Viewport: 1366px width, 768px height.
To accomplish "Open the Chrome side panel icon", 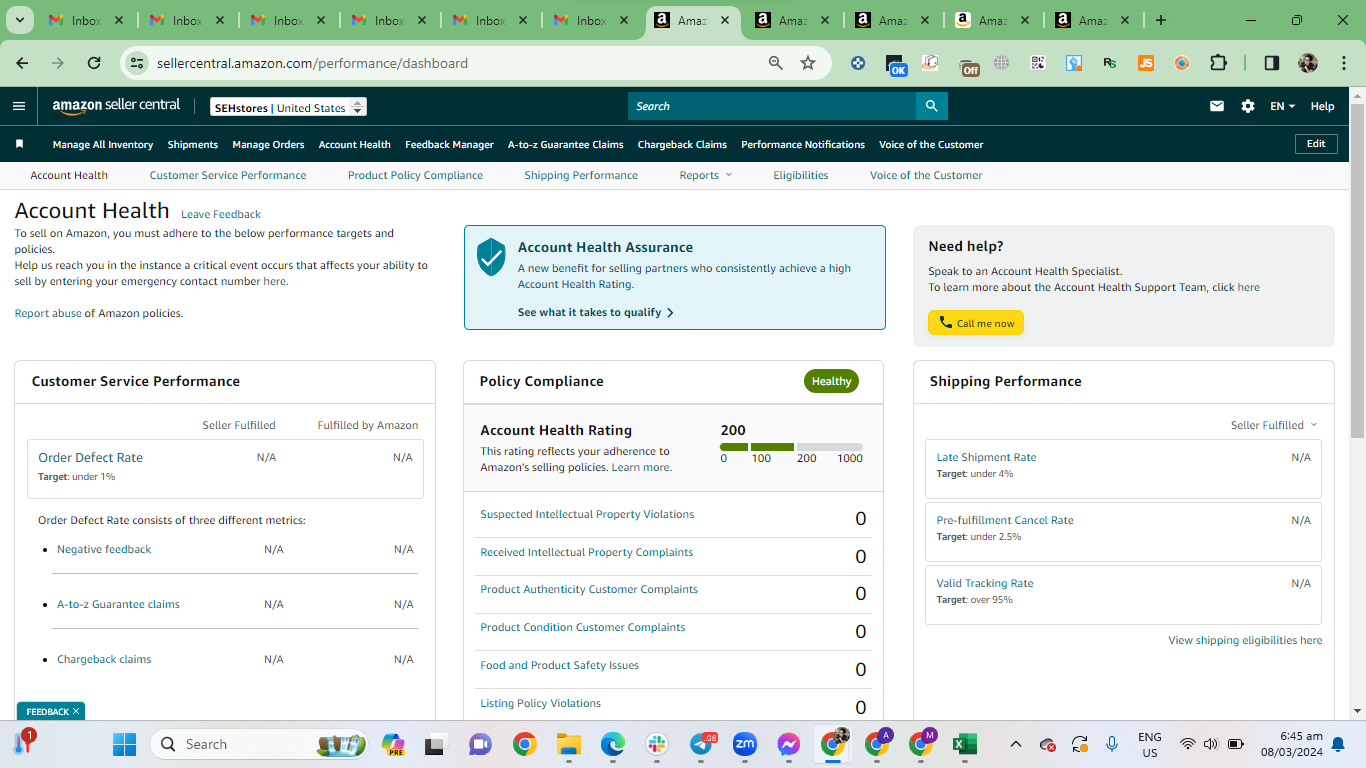I will [1272, 63].
